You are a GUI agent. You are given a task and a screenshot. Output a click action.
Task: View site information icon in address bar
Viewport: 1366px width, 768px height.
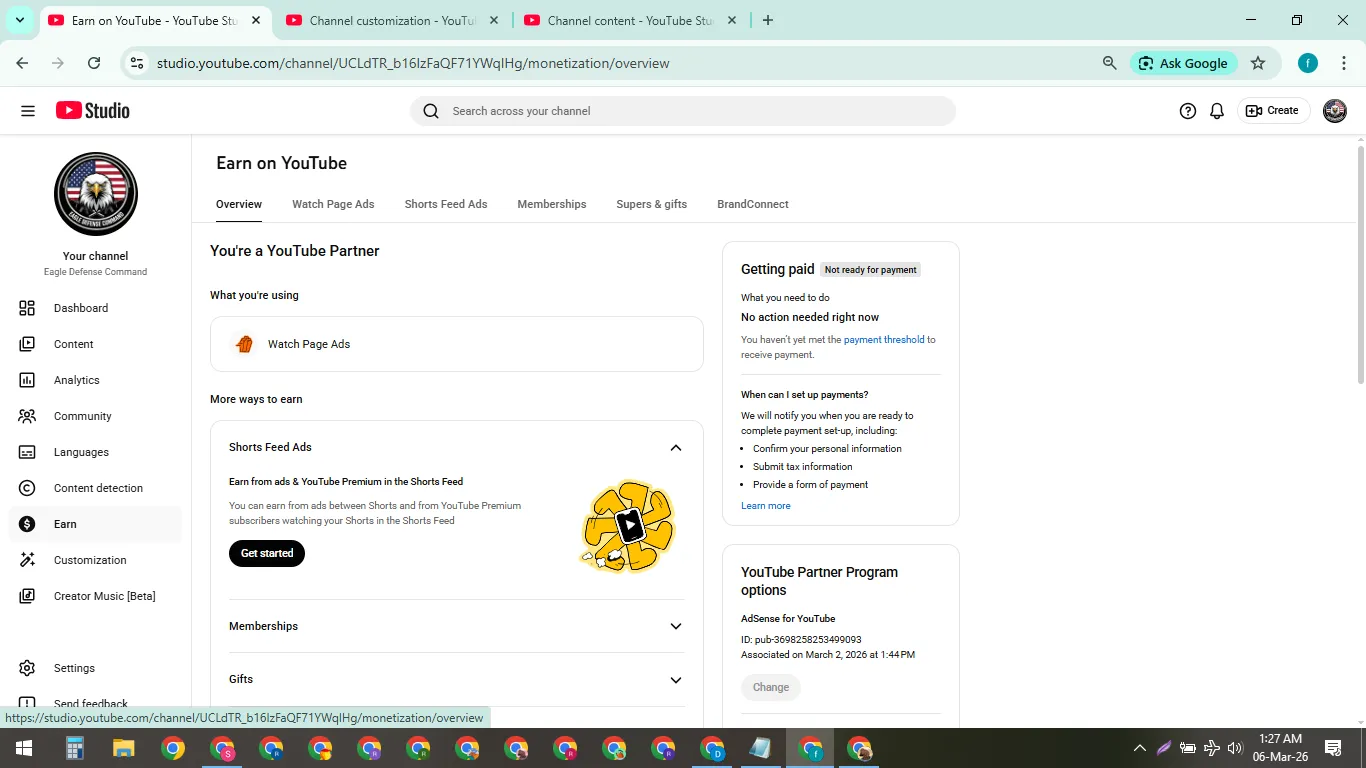[137, 63]
